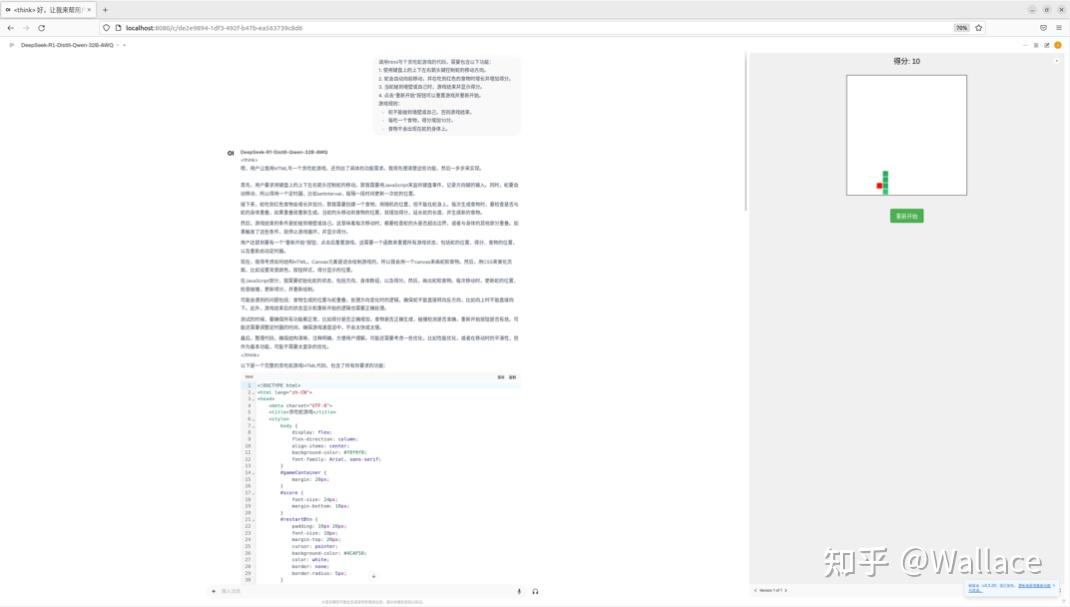Add another model with the plus icon
The height and width of the screenshot is (607, 1070).
coord(124,45)
